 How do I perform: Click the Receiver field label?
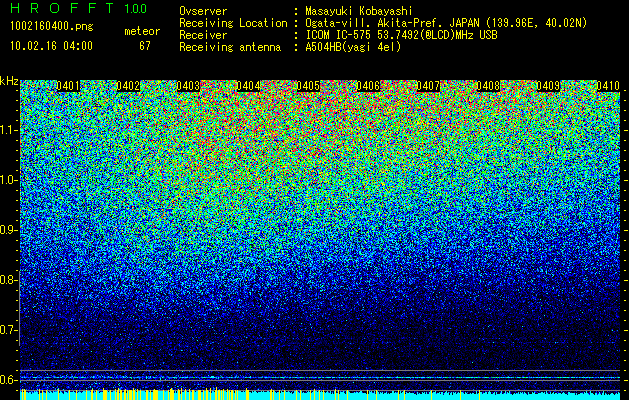click(x=203, y=35)
